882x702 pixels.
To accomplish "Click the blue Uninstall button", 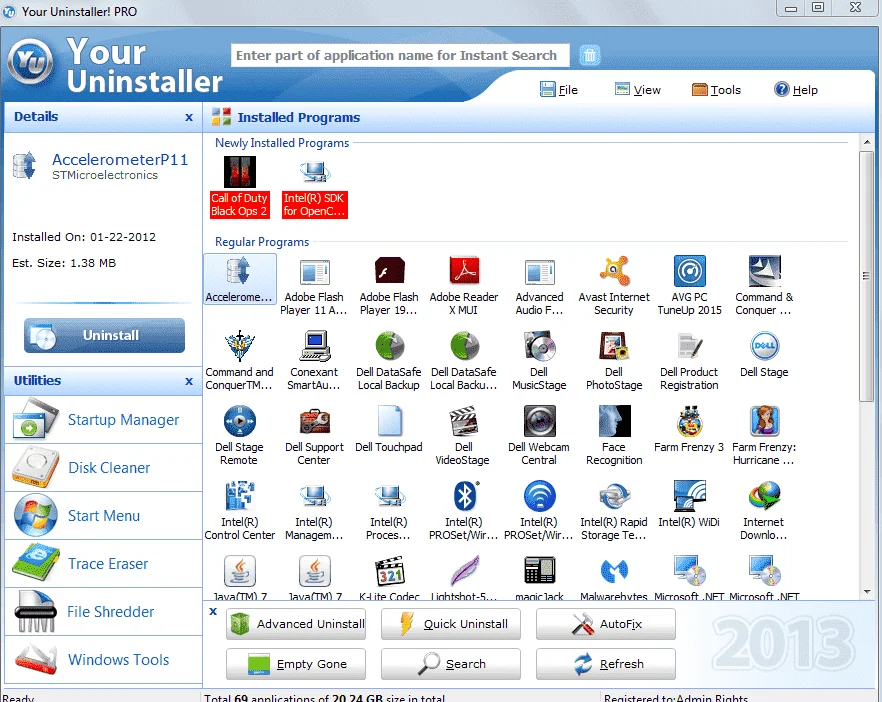I will click(x=104, y=335).
